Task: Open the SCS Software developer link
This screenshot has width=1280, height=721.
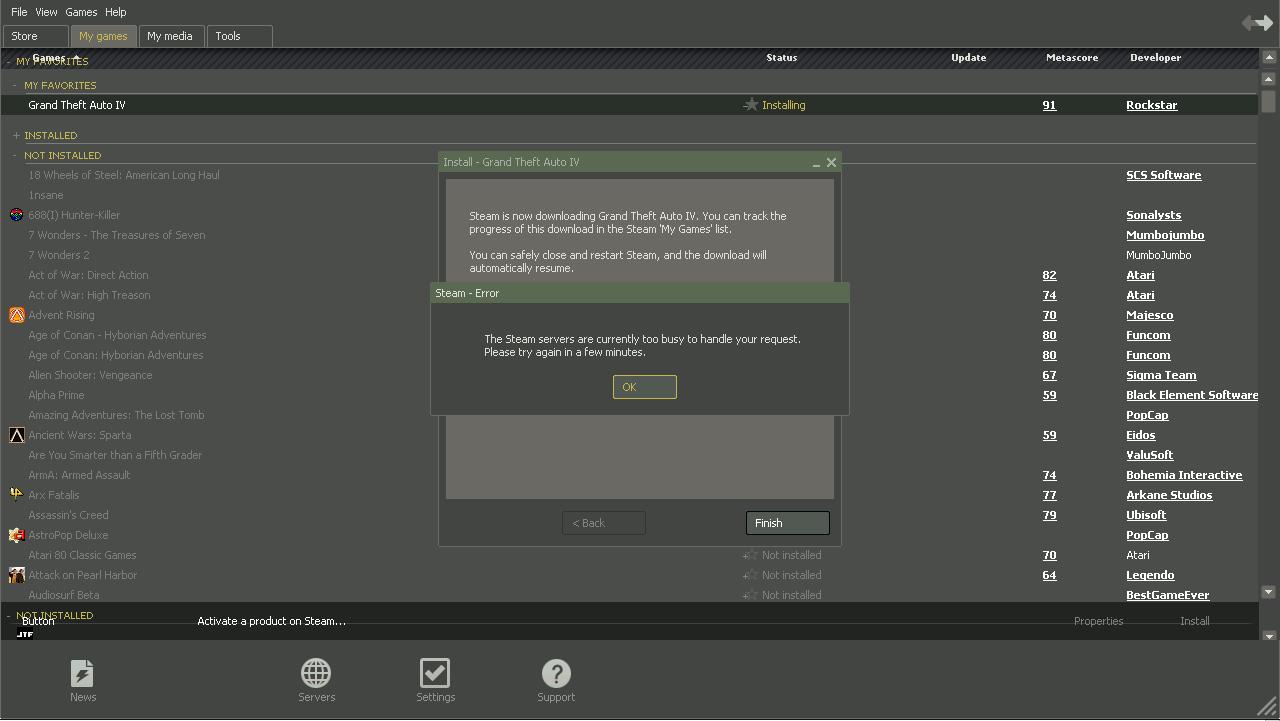Action: click(x=1163, y=175)
